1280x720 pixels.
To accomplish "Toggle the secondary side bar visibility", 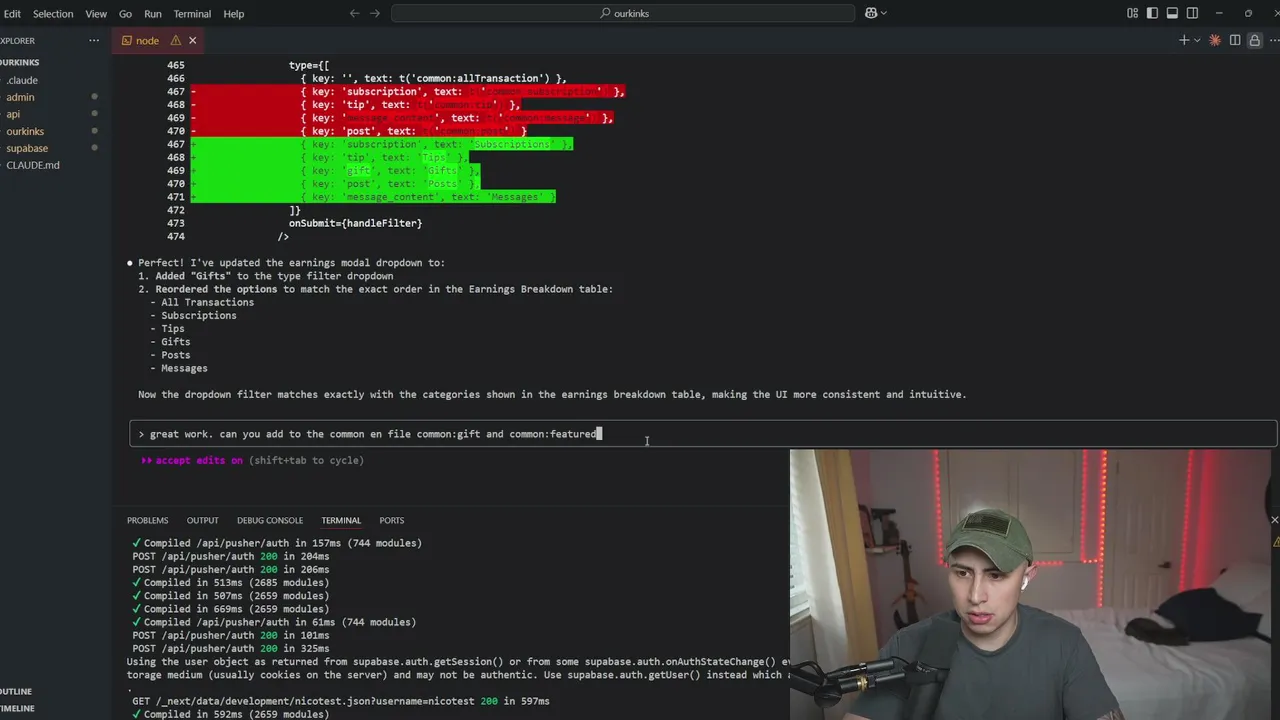I will point(1192,13).
